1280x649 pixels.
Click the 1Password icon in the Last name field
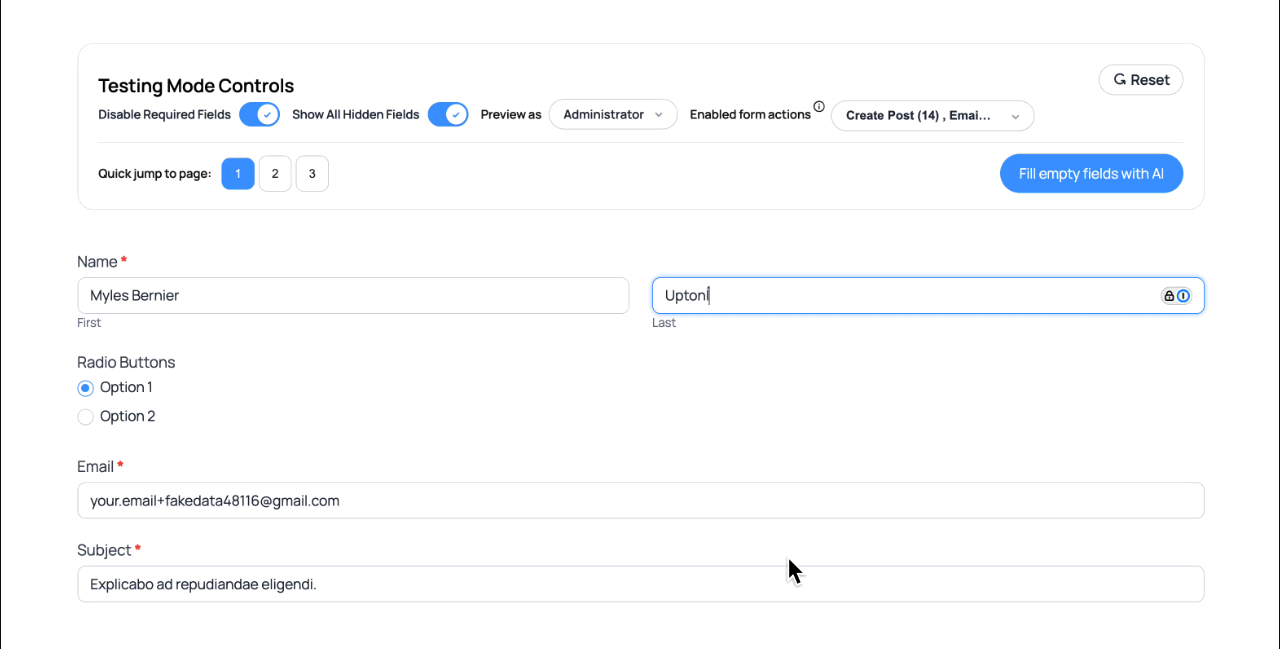pos(1183,295)
